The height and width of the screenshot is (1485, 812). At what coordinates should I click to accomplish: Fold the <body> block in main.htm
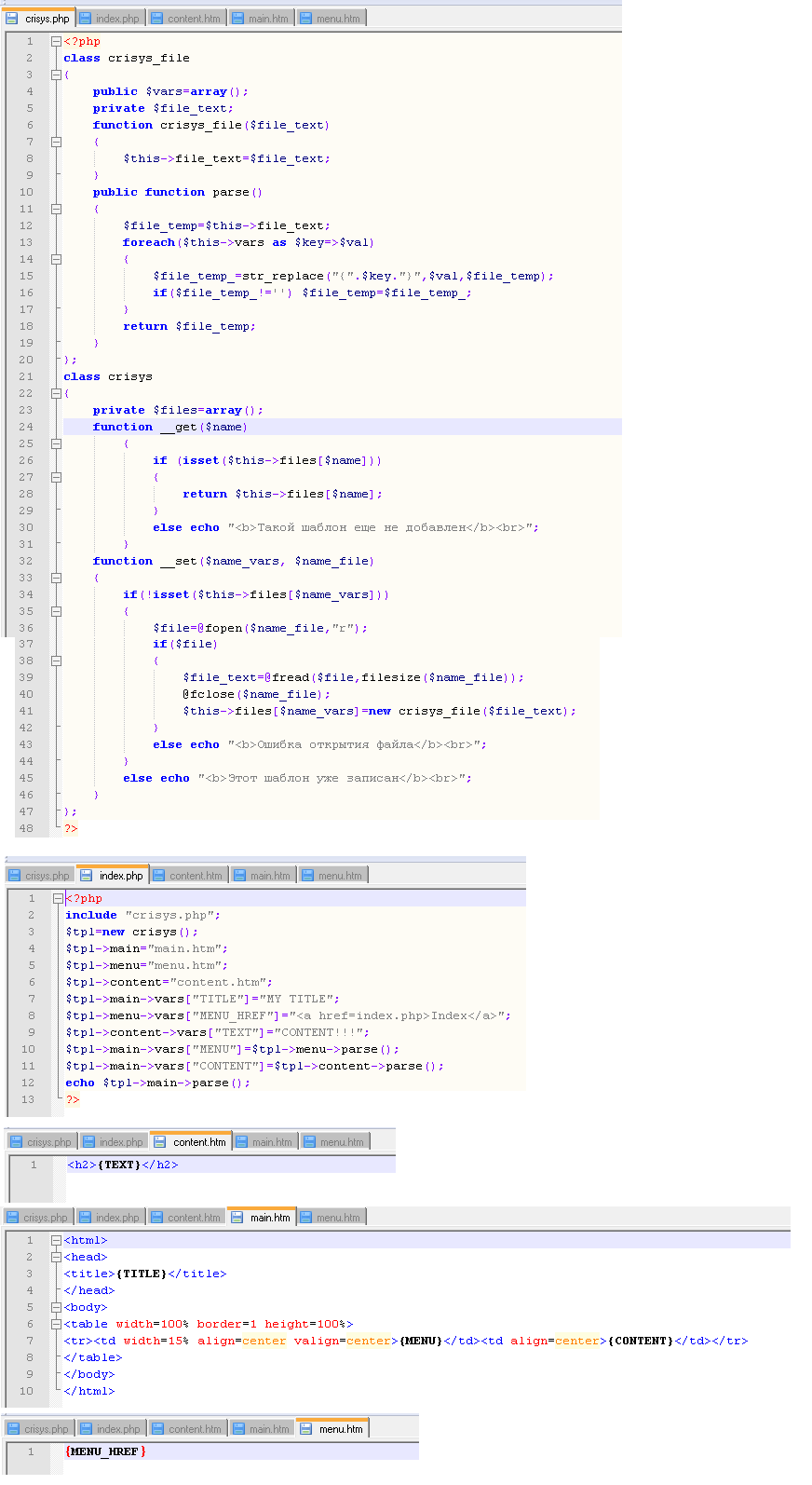[56, 1307]
